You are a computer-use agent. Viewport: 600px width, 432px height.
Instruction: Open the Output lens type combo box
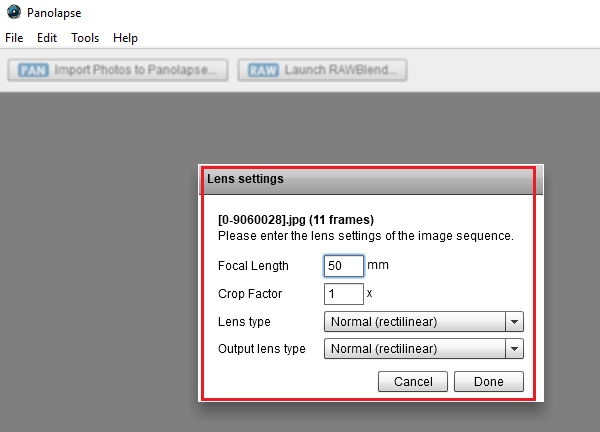pyautogui.click(x=414, y=349)
